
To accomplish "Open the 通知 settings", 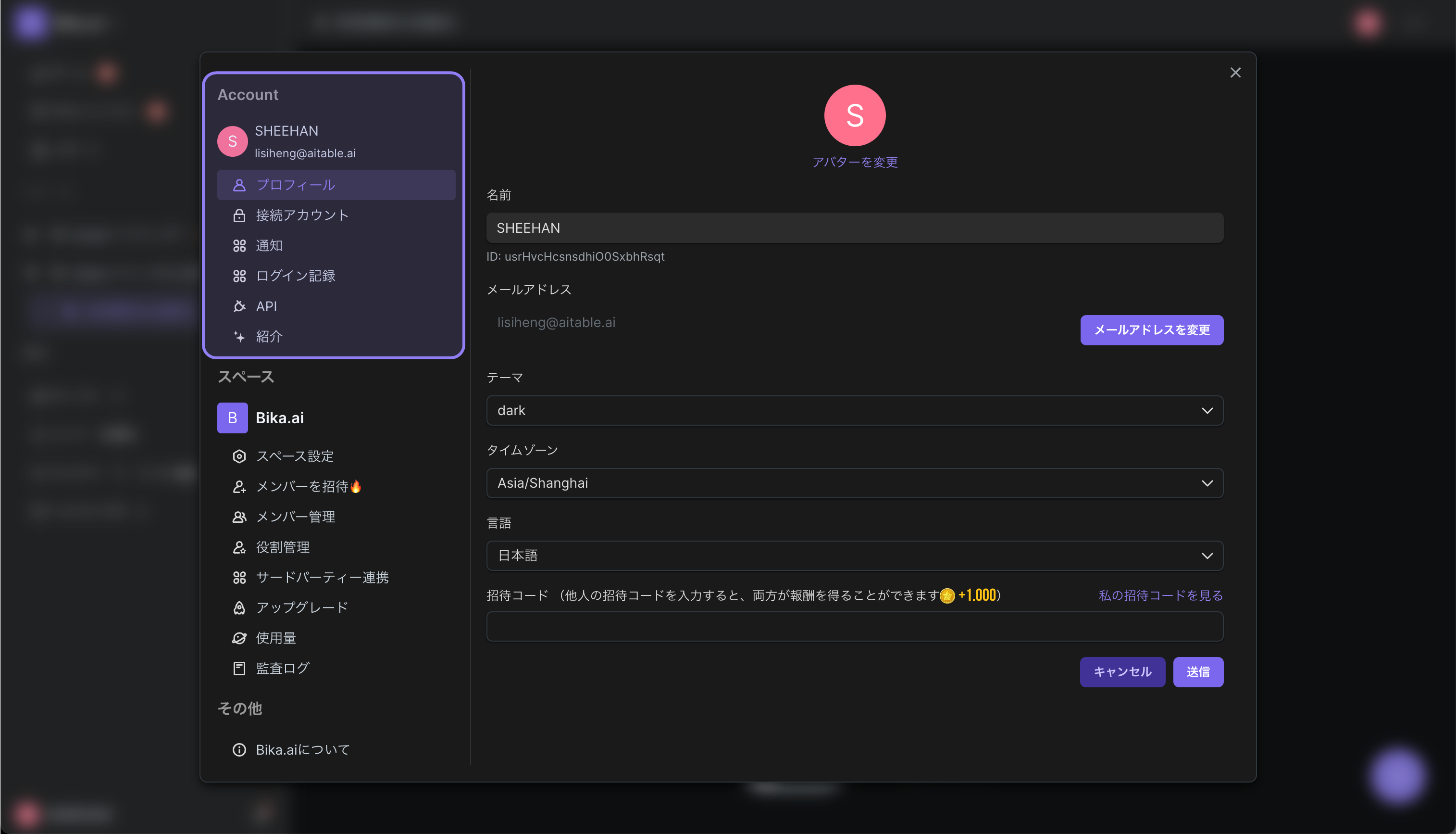I will point(336,246).
